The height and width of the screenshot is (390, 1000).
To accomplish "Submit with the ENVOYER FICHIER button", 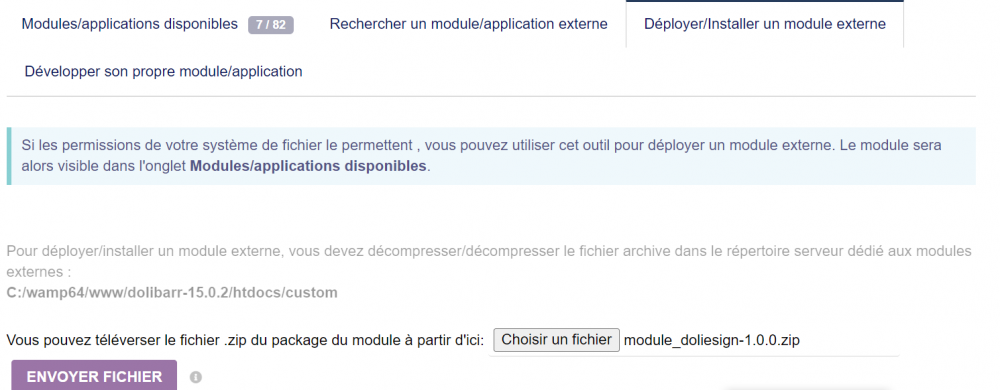I will point(94,377).
